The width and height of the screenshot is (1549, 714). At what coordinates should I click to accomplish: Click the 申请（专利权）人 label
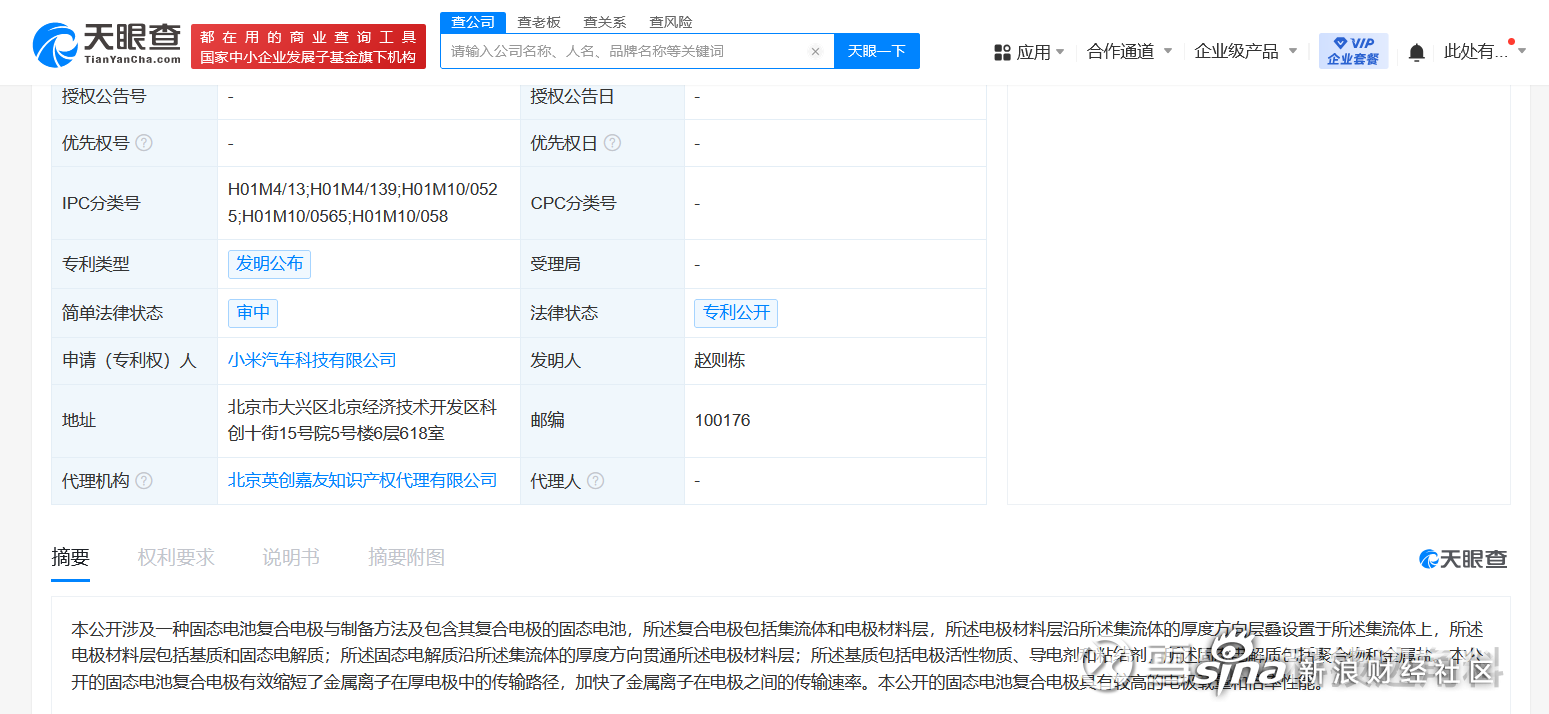pos(129,360)
